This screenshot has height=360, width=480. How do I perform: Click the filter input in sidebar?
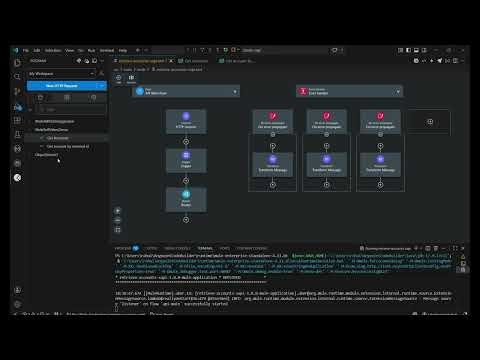[x=72, y=109]
